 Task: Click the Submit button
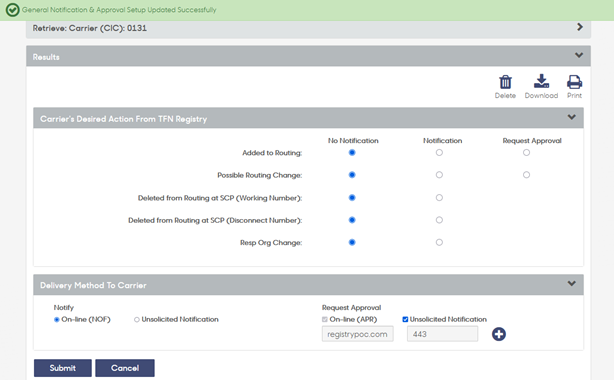click(63, 368)
